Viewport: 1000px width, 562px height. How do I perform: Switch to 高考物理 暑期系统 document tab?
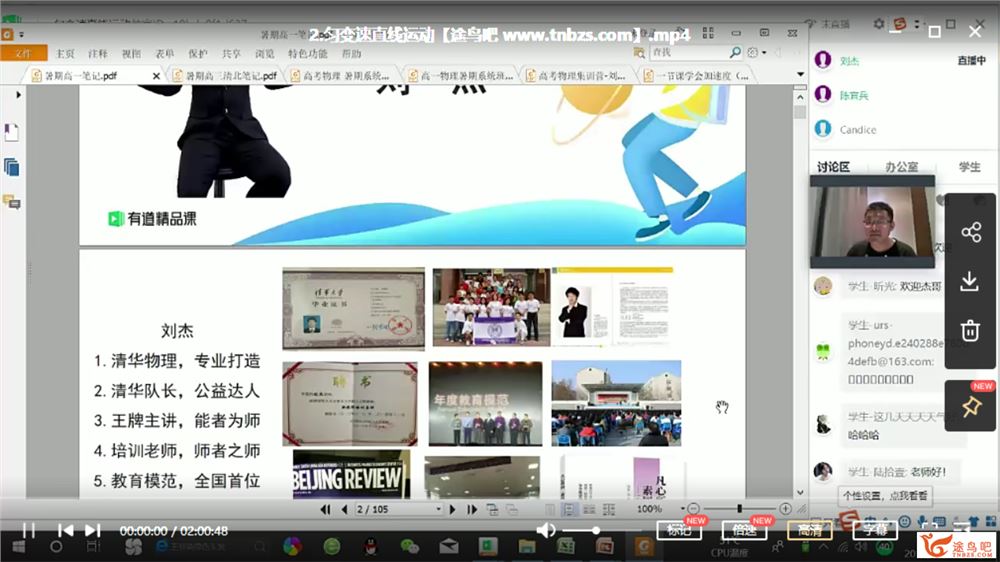pos(340,76)
